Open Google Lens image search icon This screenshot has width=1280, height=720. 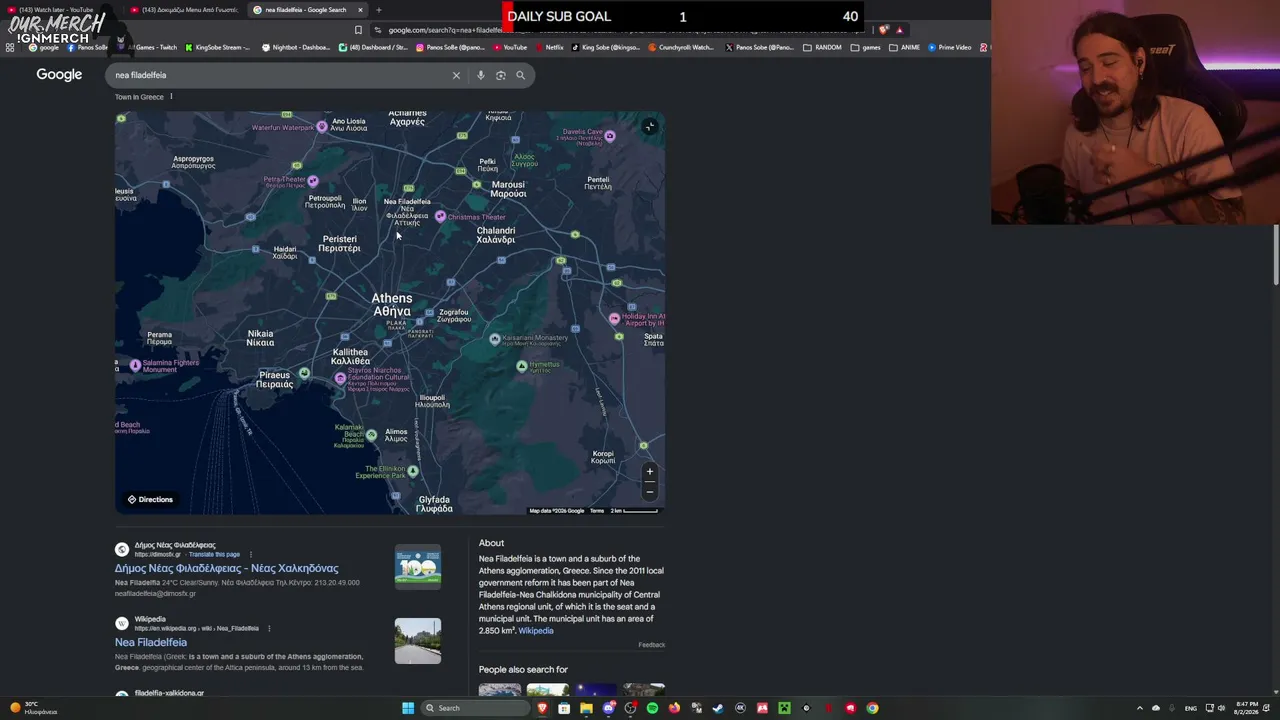click(501, 75)
